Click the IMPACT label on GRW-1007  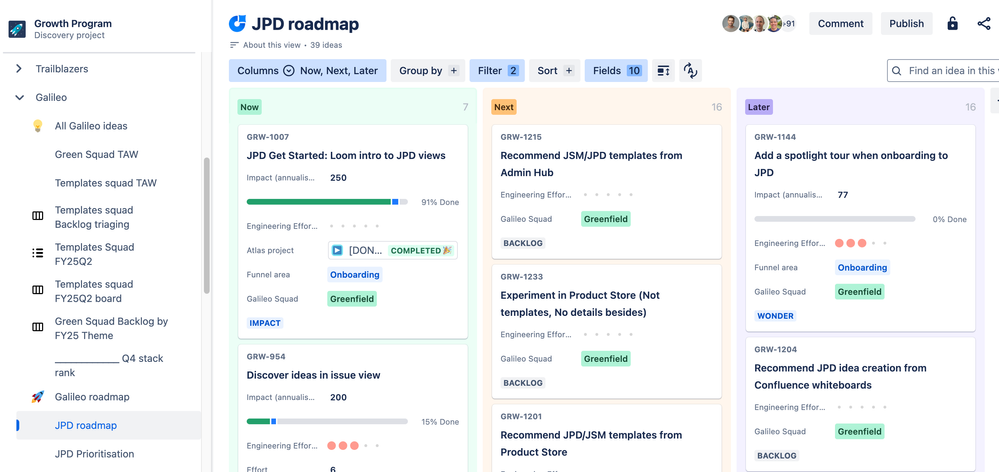tap(265, 323)
